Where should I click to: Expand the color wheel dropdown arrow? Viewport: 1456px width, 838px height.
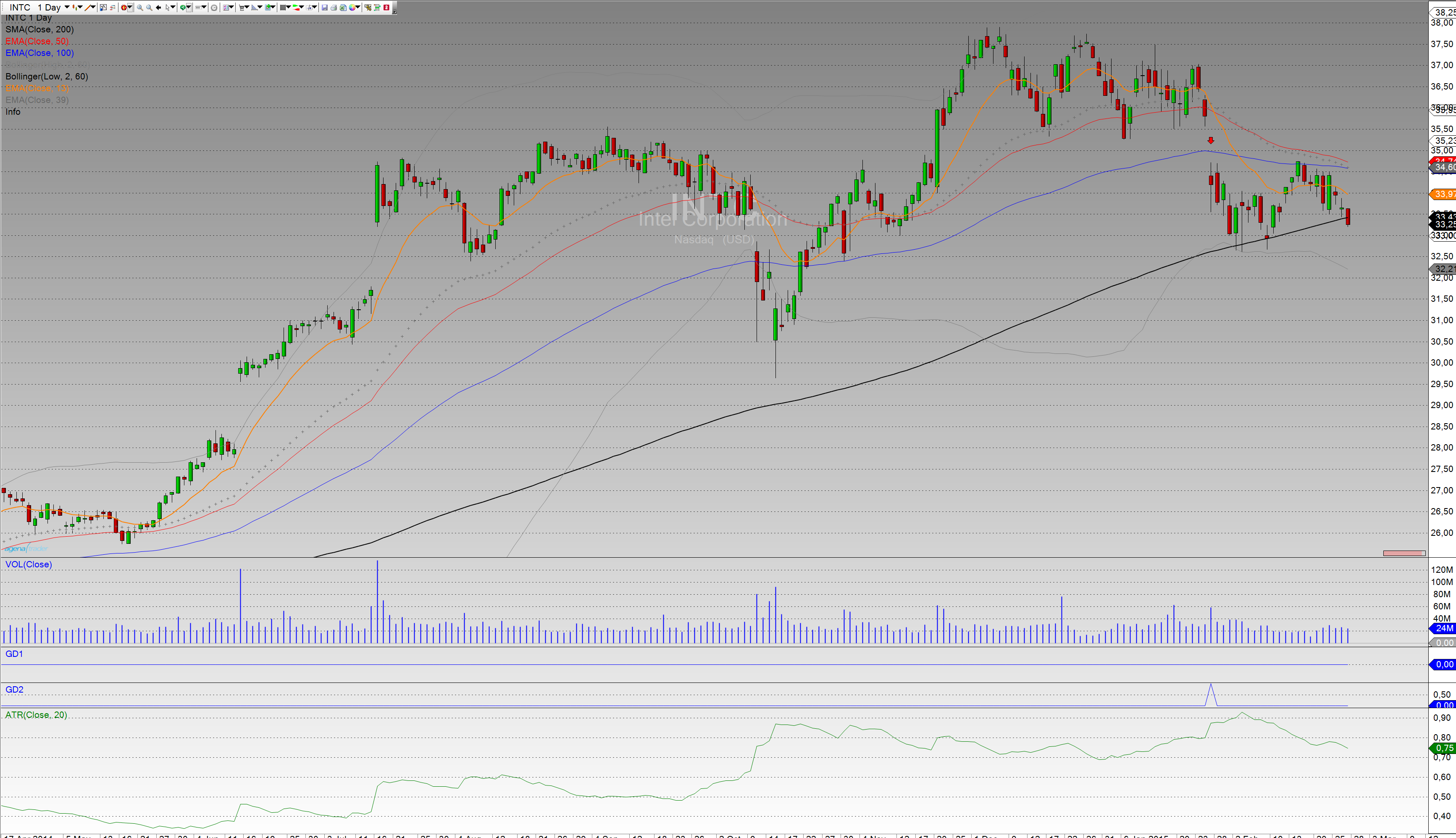click(x=358, y=7)
